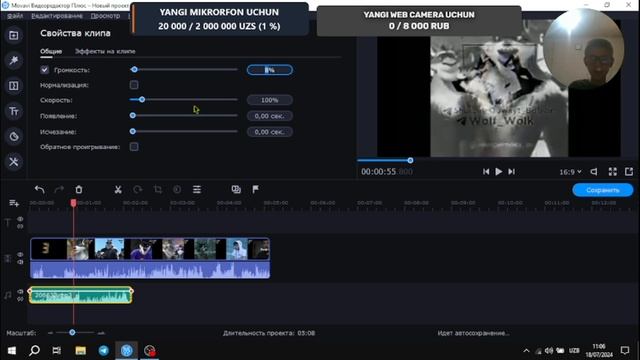Toggle the Громкость checkbox
This screenshot has height=360, width=640.
click(x=44, y=70)
